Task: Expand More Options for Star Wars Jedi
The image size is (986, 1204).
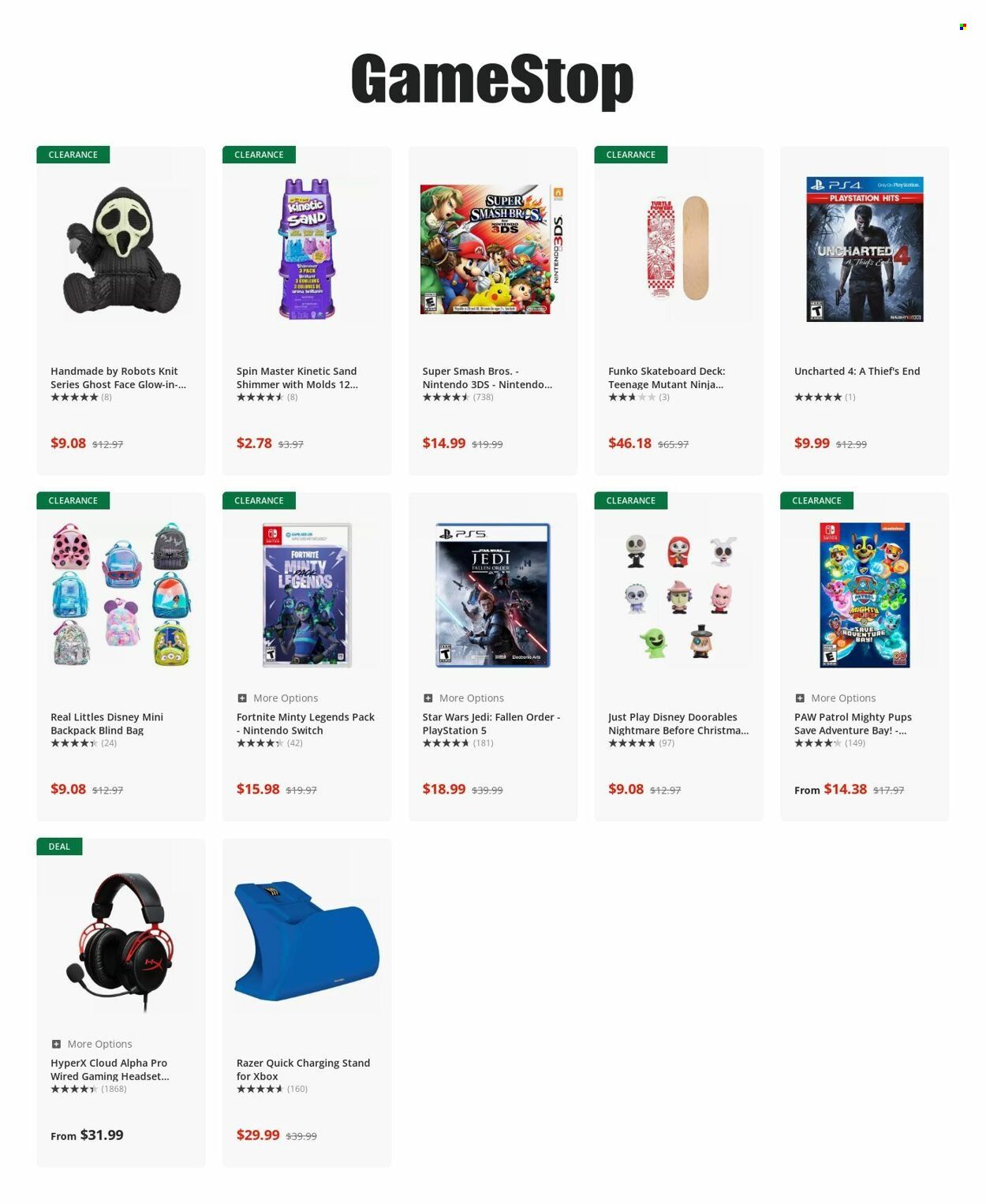Action: click(463, 698)
